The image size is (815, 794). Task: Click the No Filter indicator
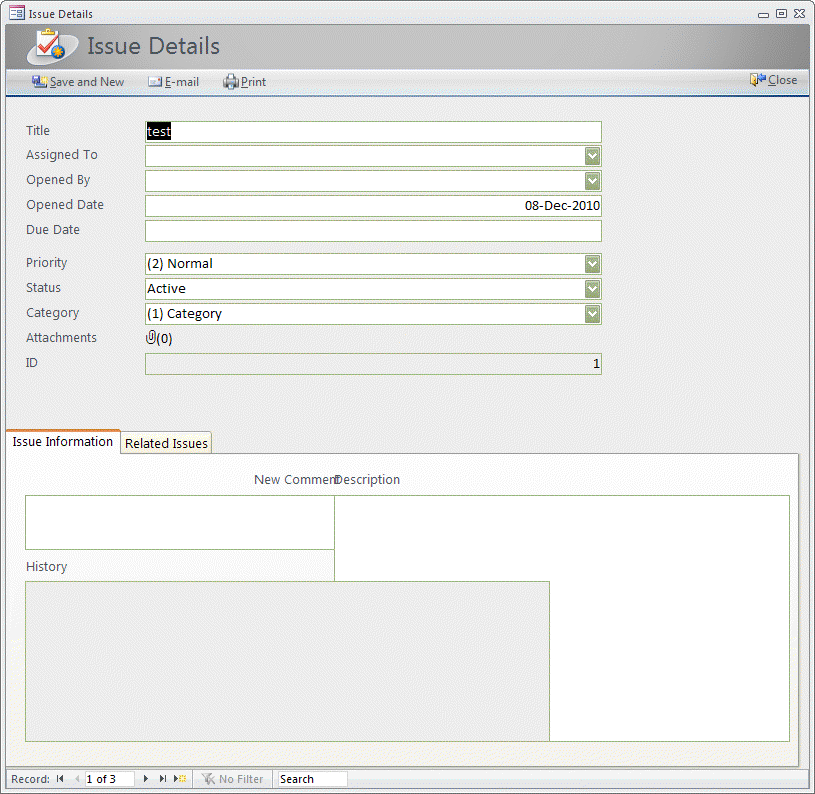click(x=233, y=778)
